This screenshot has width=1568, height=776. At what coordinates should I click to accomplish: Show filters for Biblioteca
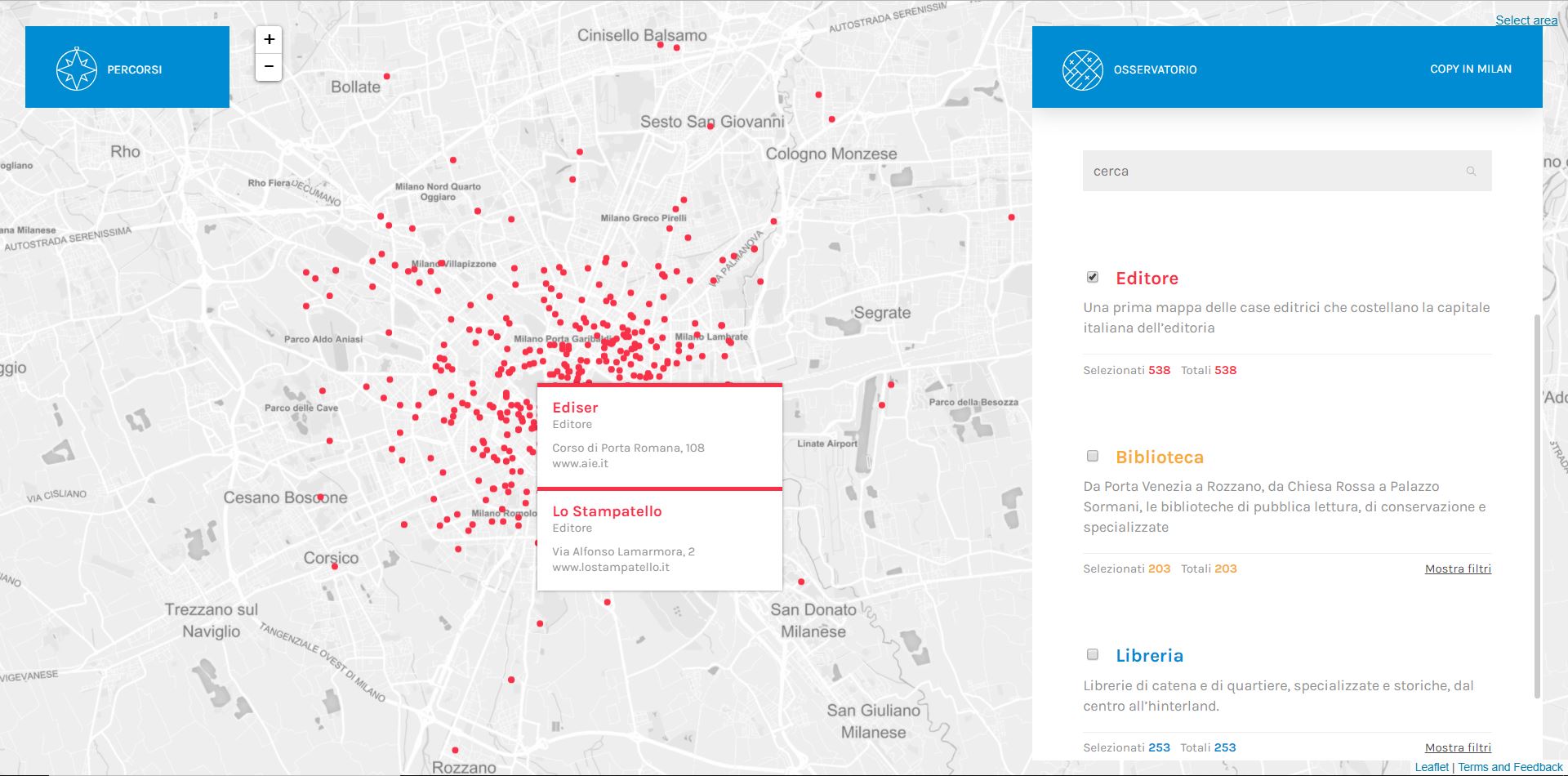[1458, 569]
